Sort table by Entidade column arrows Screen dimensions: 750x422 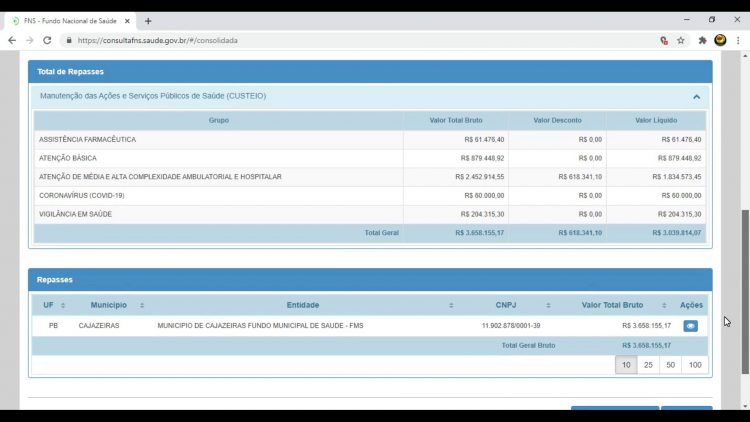[451, 305]
